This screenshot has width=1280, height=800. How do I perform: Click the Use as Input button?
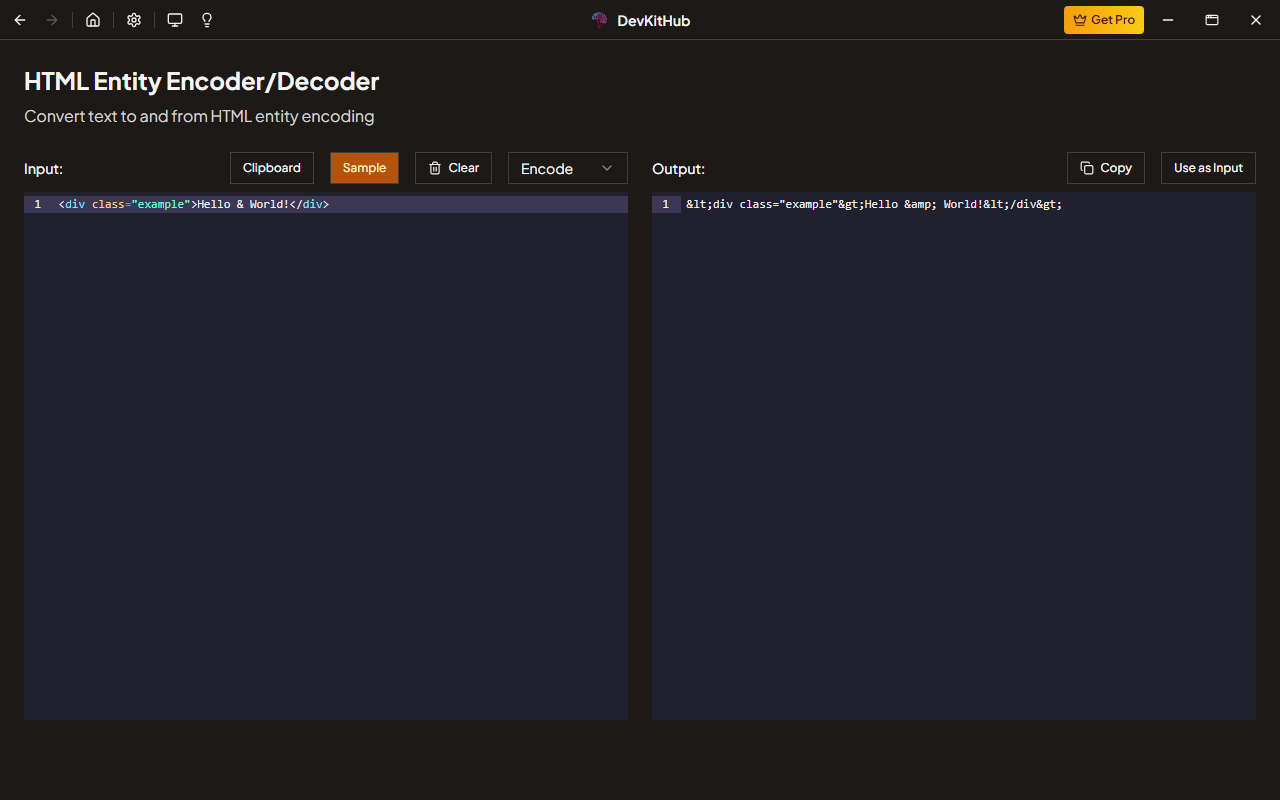pyautogui.click(x=1208, y=168)
